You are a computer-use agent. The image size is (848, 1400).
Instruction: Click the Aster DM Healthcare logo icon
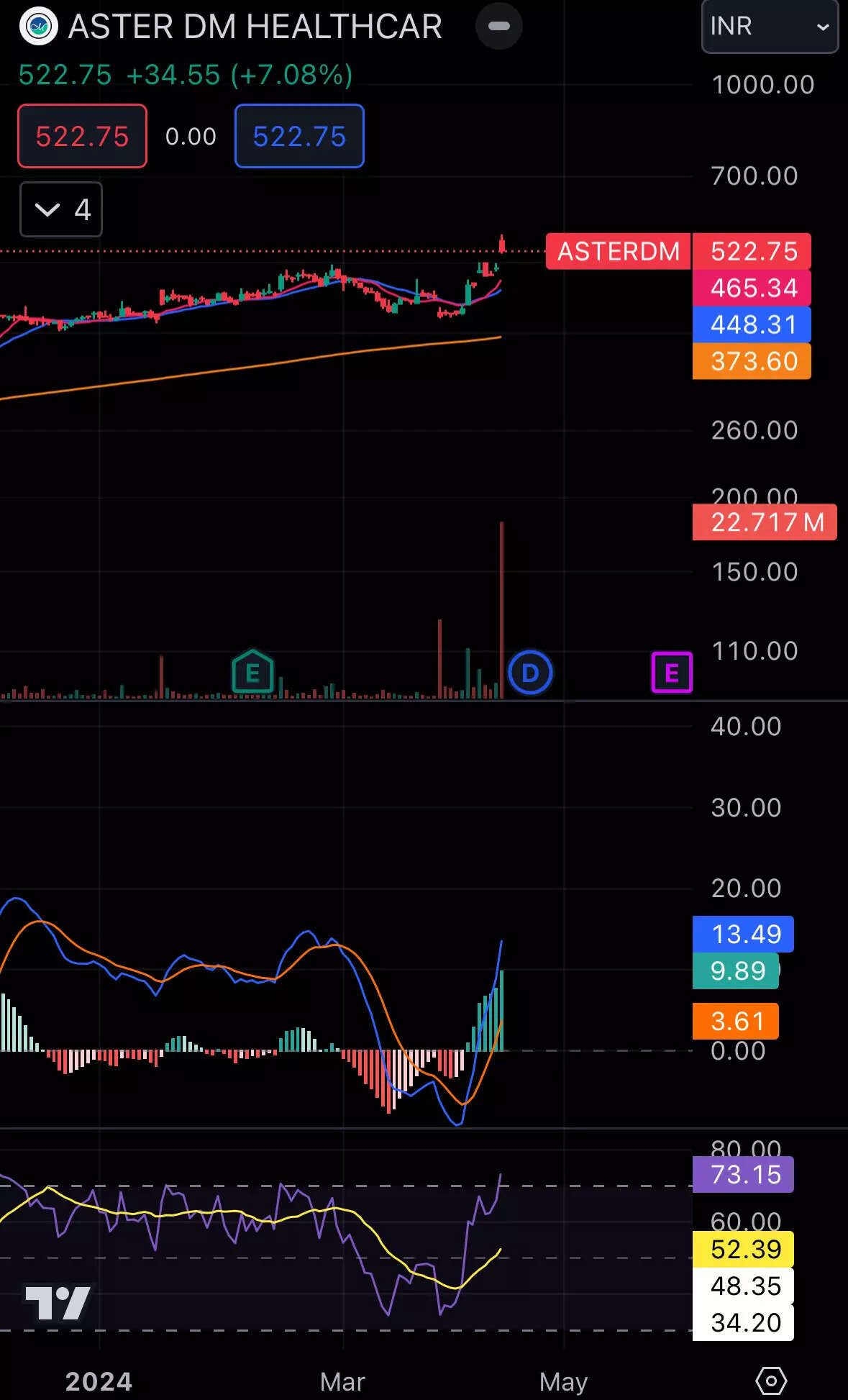[x=38, y=27]
